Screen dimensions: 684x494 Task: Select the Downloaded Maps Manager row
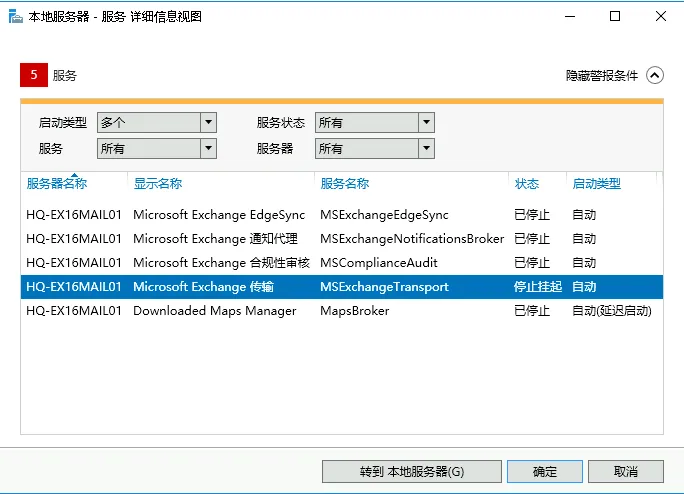(342, 311)
